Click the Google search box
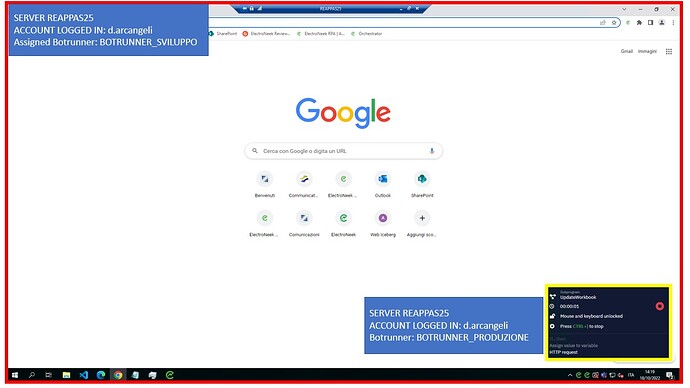This screenshot has height=388, width=690. click(343, 151)
